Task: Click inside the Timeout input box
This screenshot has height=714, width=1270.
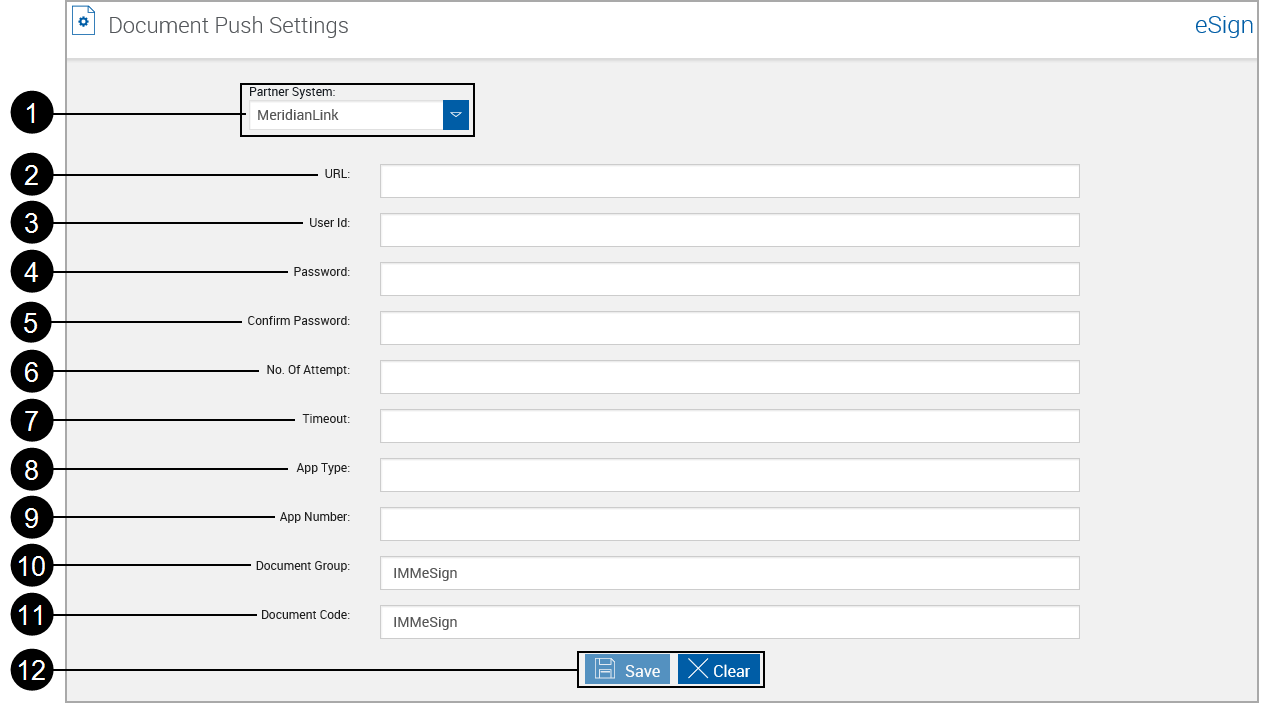Action: click(729, 425)
